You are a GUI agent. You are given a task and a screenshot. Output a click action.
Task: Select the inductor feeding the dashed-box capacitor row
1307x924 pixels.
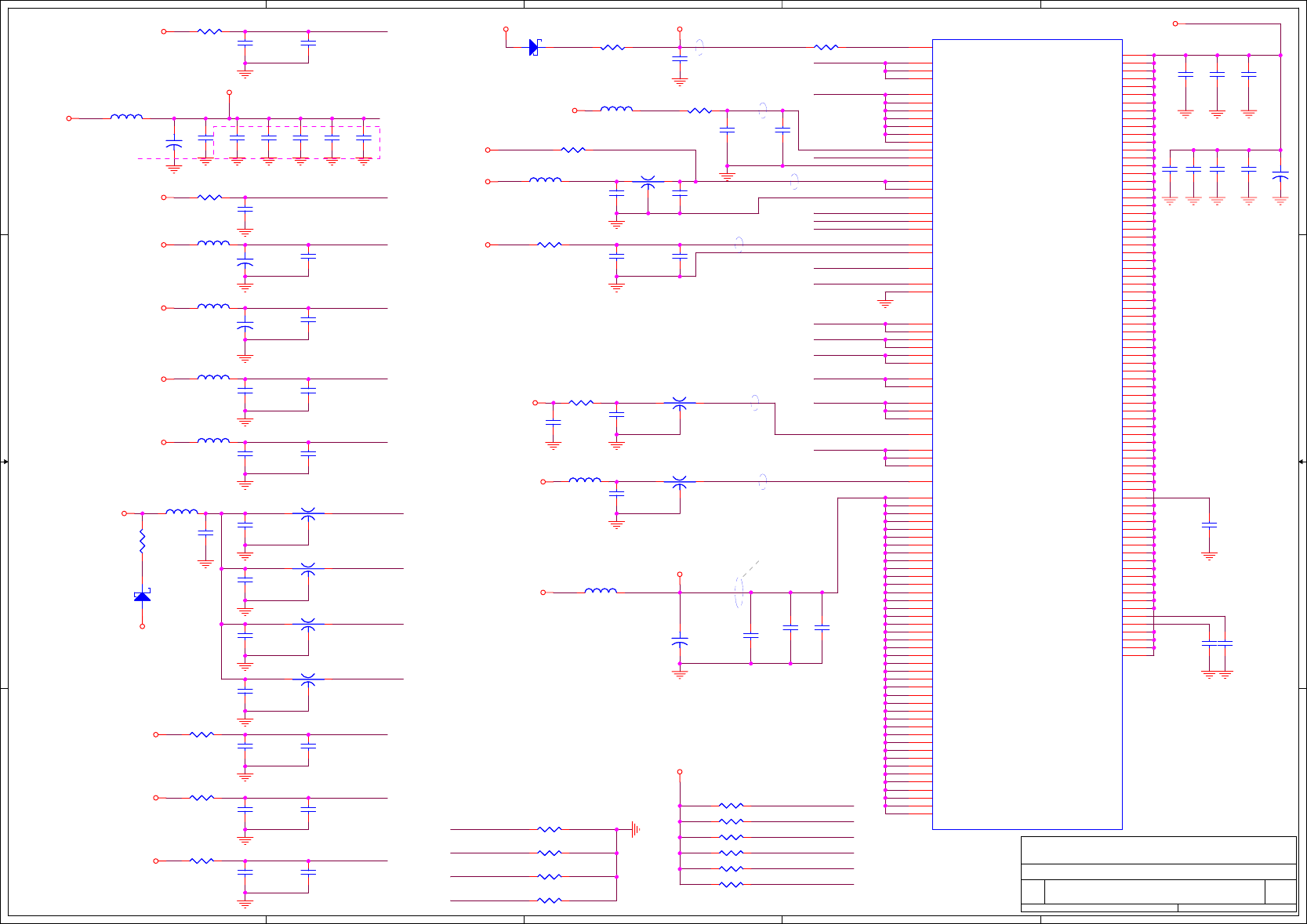pos(126,118)
